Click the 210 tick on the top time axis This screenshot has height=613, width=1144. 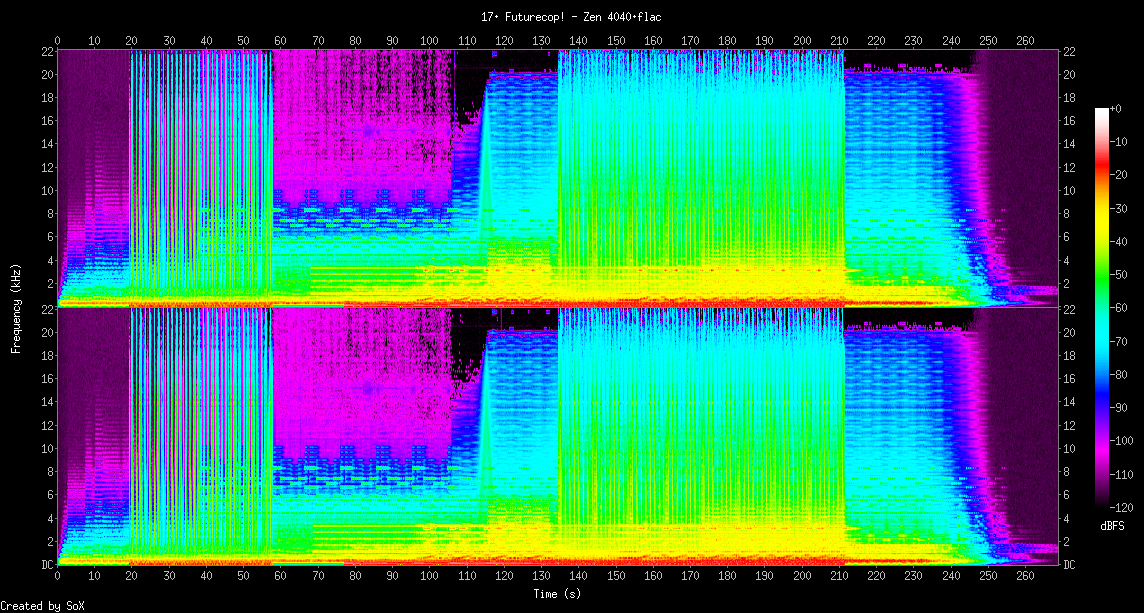tap(839, 41)
